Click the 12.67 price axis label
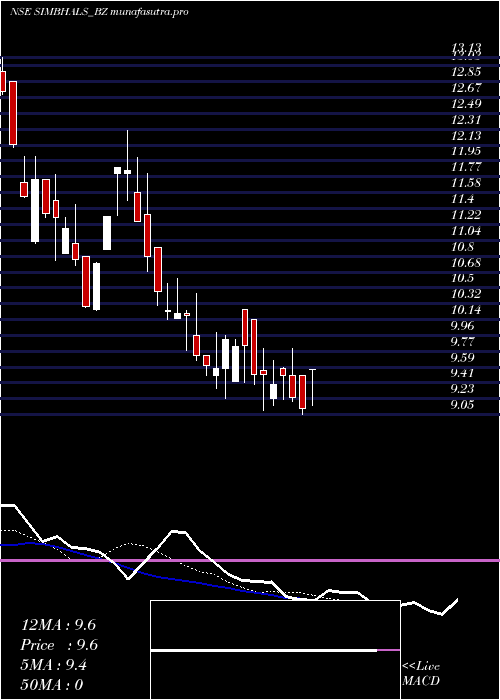Screen dimensions: 500x700 (x=466, y=88)
